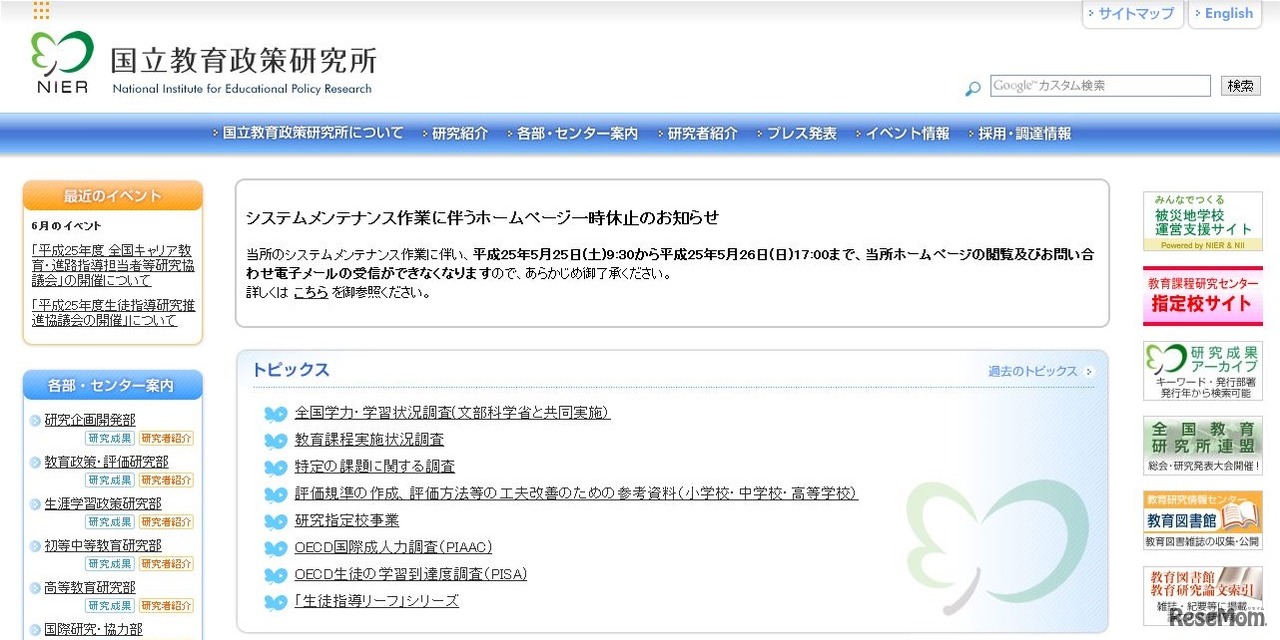This screenshot has height=640, width=1280.
Task: Open 各部・センター案内 in navigation bar
Action: point(577,133)
